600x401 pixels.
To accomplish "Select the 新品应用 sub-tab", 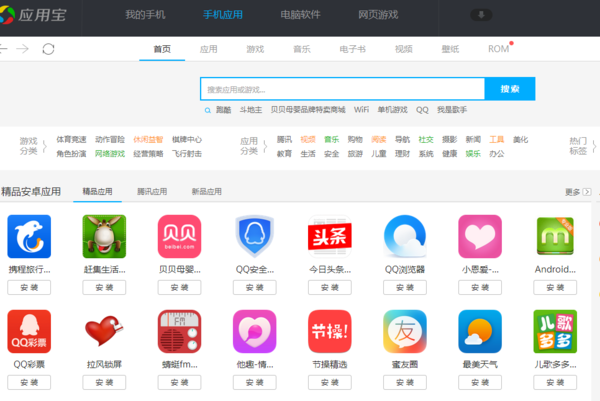I will click(207, 191).
